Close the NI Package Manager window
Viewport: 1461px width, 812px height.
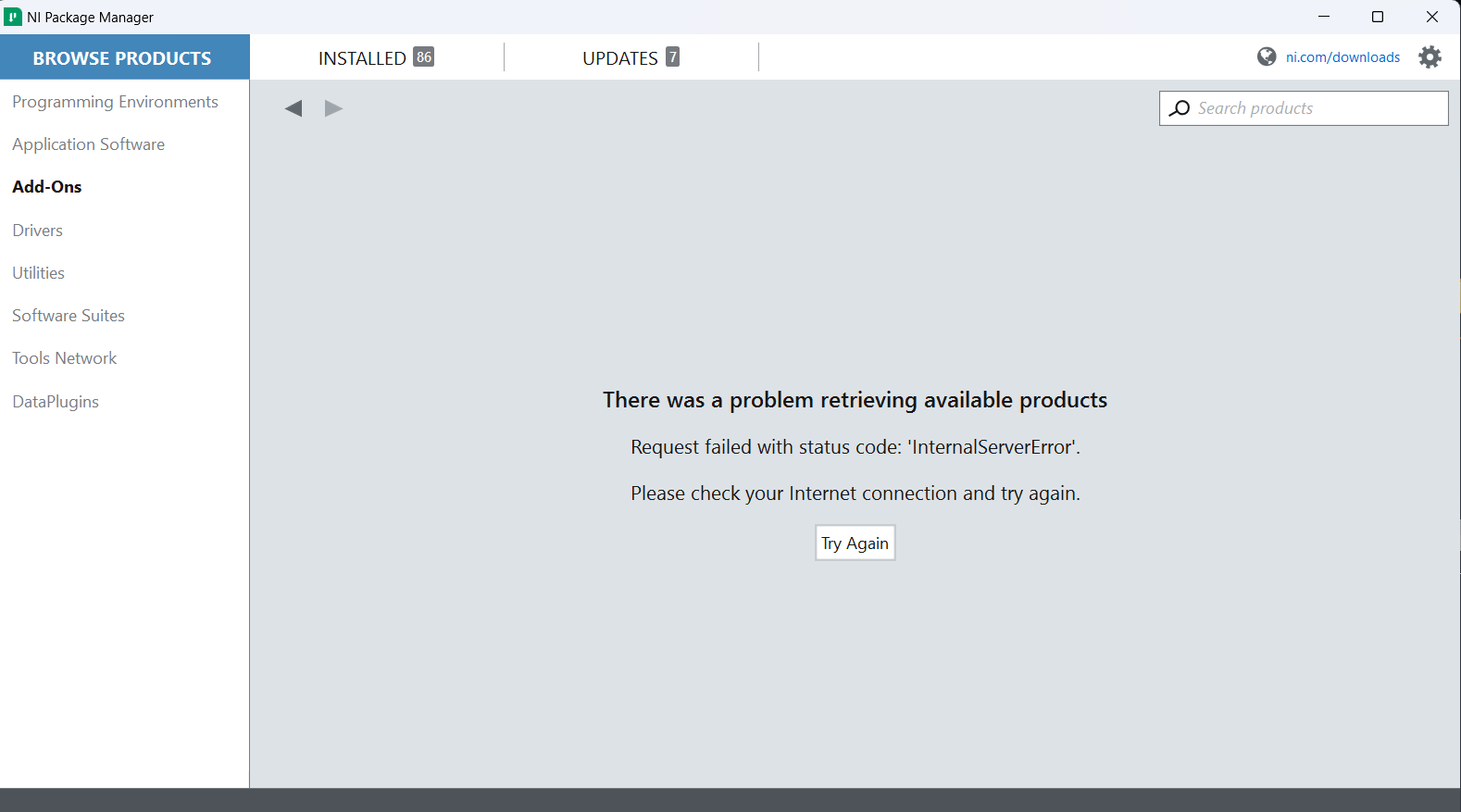(x=1432, y=17)
